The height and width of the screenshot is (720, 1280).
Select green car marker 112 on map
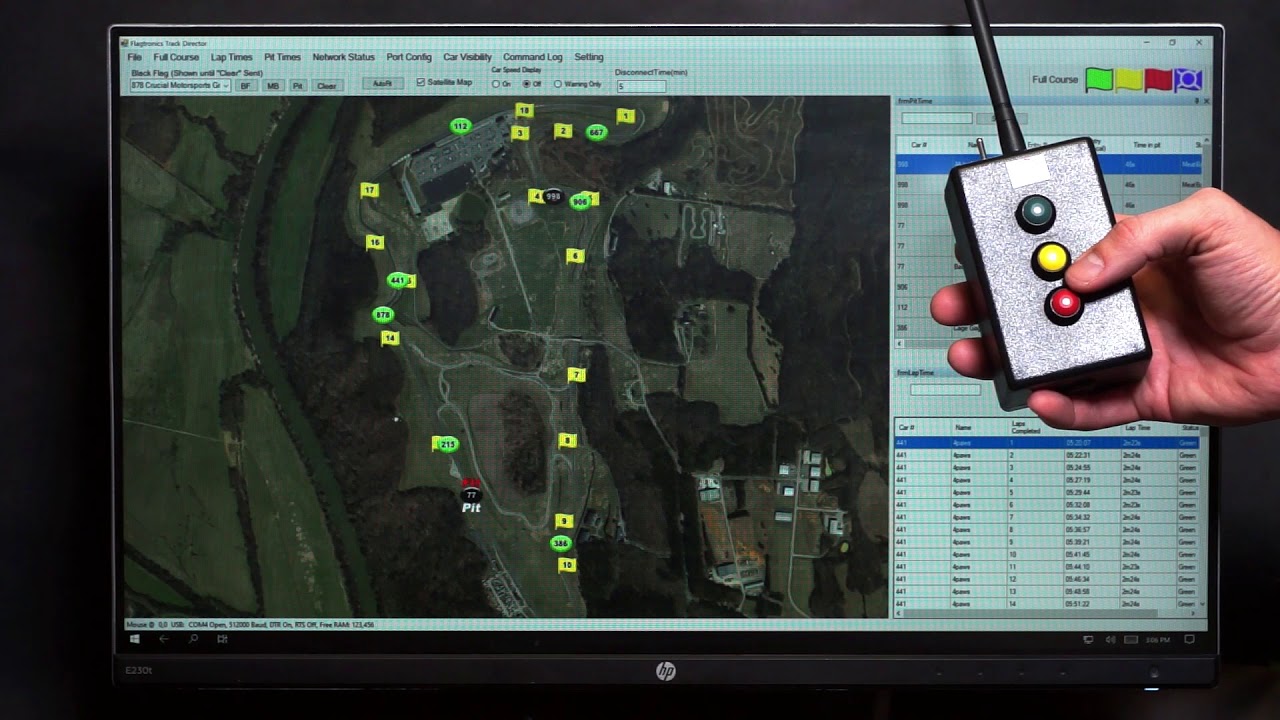click(x=460, y=126)
